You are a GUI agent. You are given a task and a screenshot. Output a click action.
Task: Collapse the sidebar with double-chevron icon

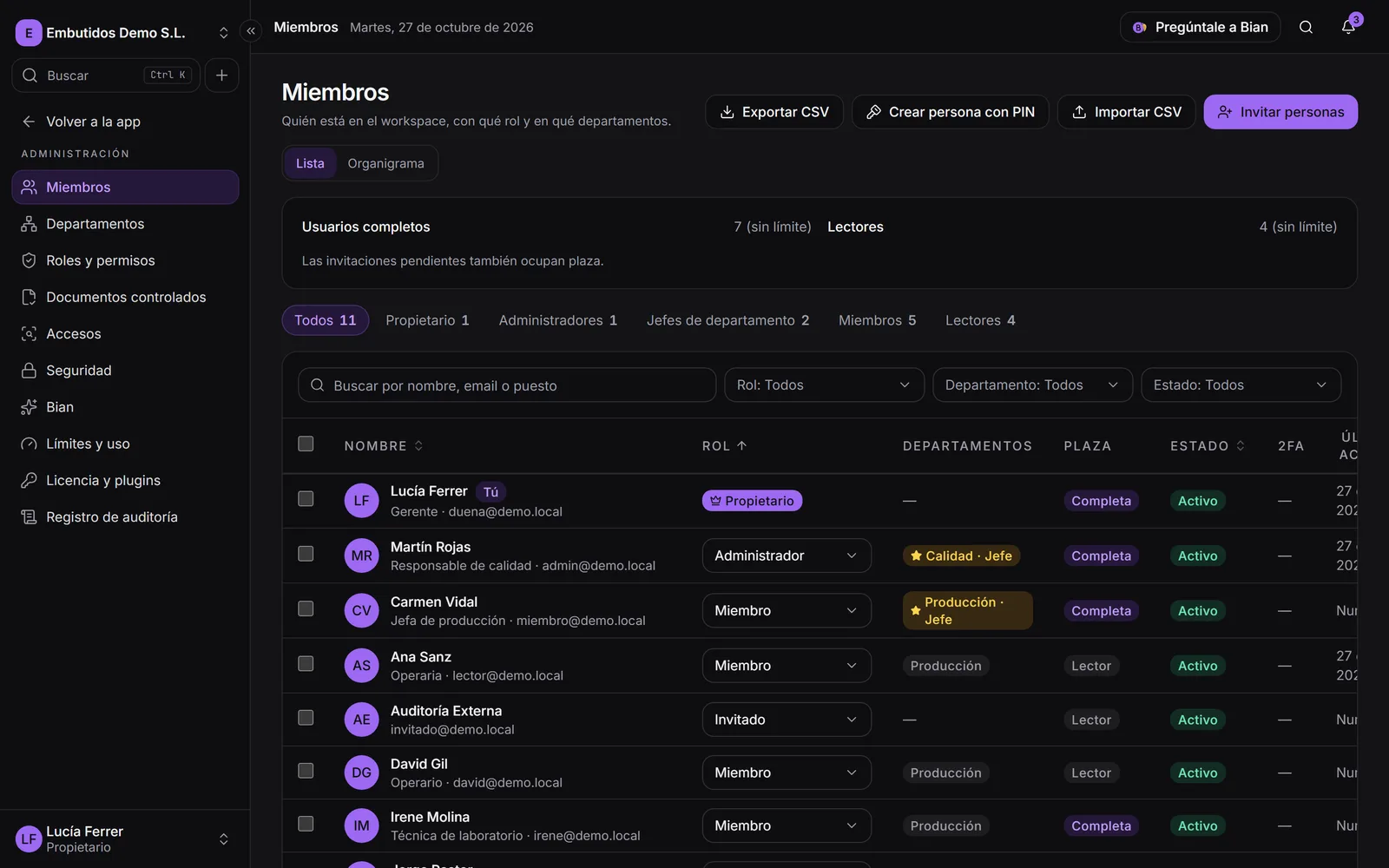pyautogui.click(x=251, y=31)
